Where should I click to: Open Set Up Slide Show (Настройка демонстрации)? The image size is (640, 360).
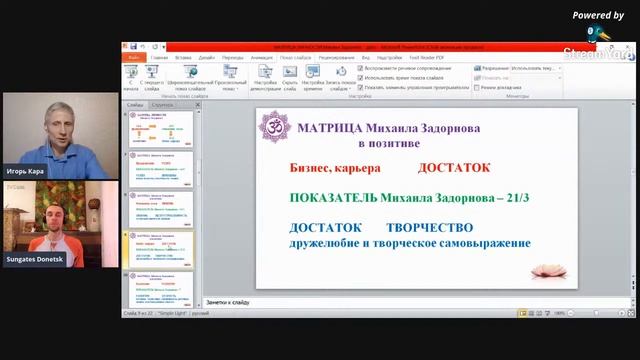point(265,78)
